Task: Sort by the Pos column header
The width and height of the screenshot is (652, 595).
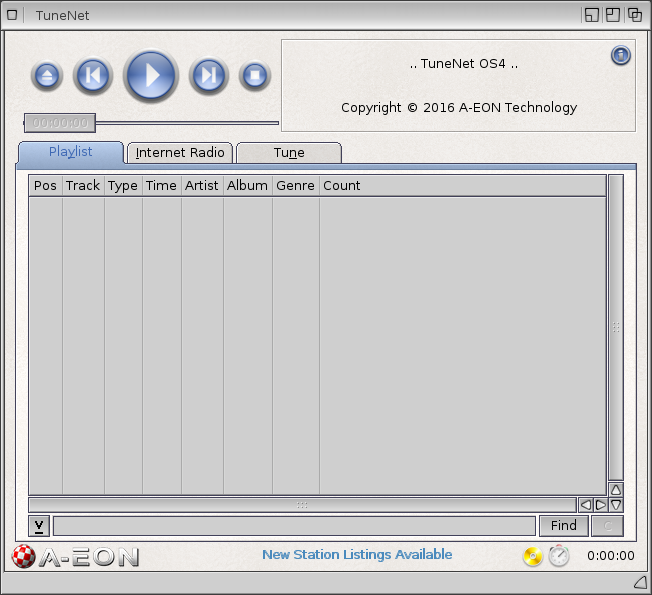Action: [x=45, y=185]
